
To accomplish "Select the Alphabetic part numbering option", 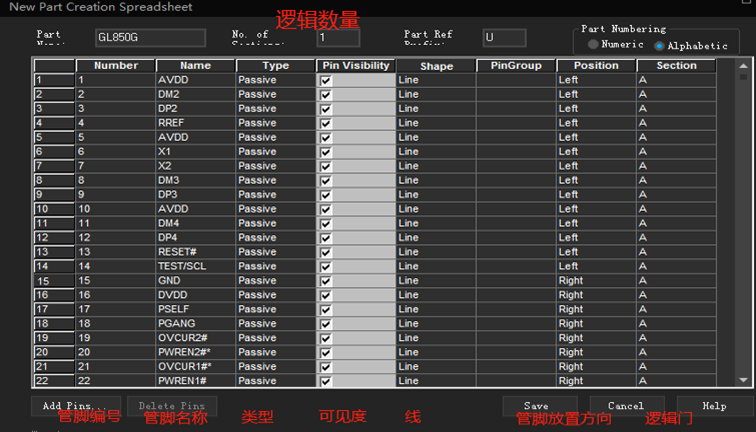I will tap(659, 46).
